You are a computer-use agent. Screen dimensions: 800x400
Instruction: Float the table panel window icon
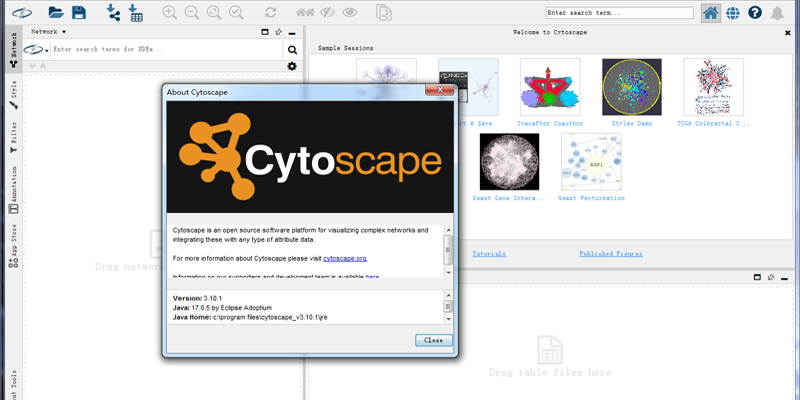click(x=757, y=277)
